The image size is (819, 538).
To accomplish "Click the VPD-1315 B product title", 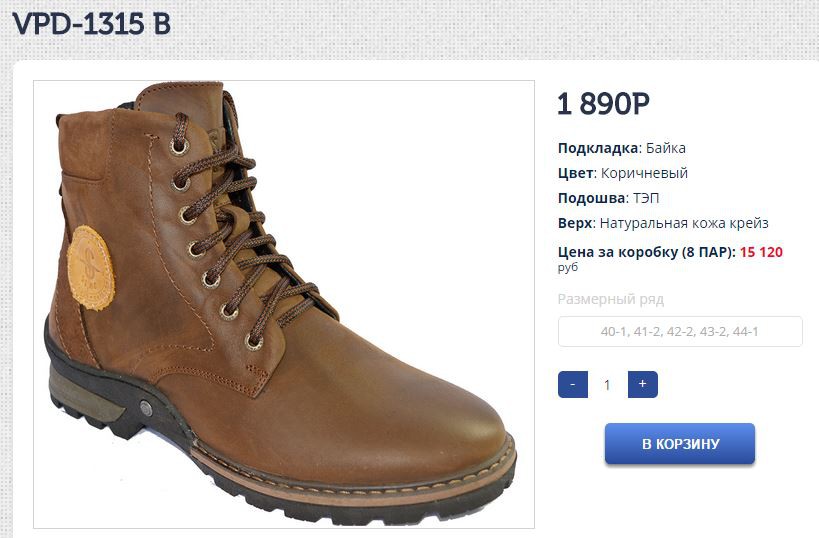I will (91, 25).
